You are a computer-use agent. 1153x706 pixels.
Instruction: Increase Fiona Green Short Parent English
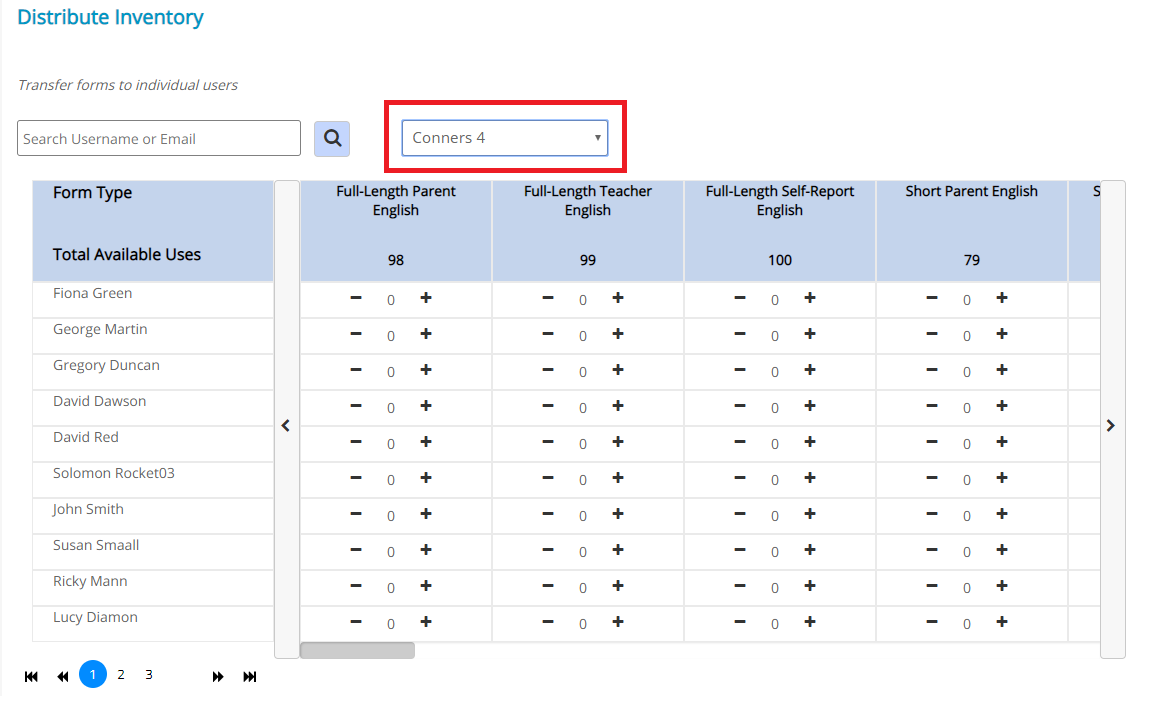click(x=1002, y=298)
